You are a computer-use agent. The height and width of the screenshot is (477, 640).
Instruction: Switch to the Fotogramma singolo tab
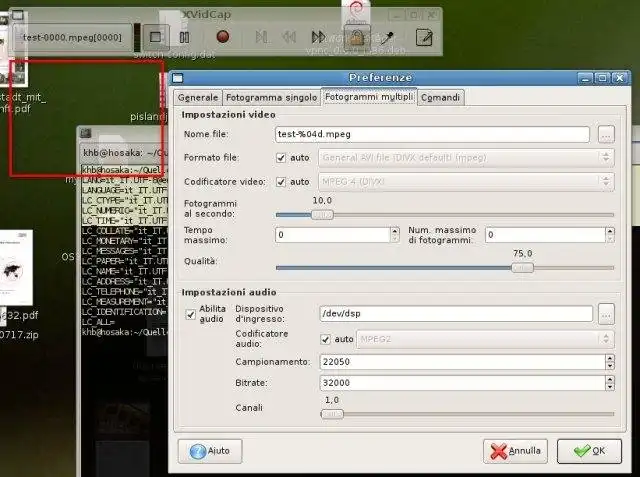(271, 98)
